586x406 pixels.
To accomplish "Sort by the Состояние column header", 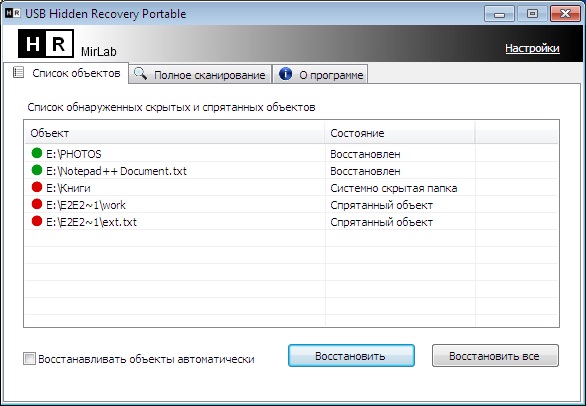I will pyautogui.click(x=400, y=133).
